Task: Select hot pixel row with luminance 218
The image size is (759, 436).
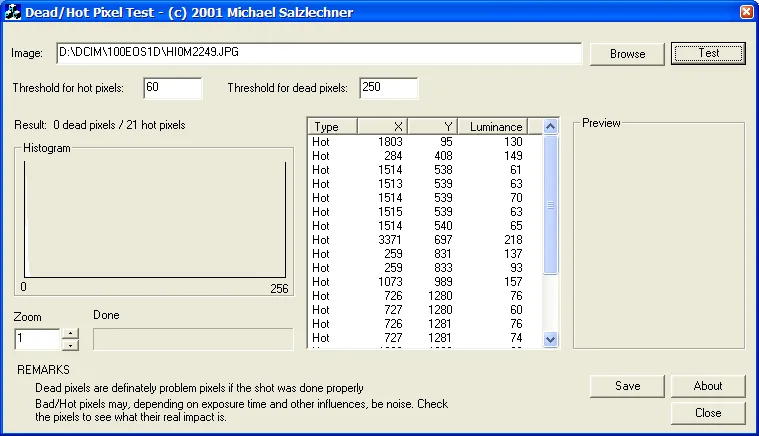Action: tap(420, 240)
